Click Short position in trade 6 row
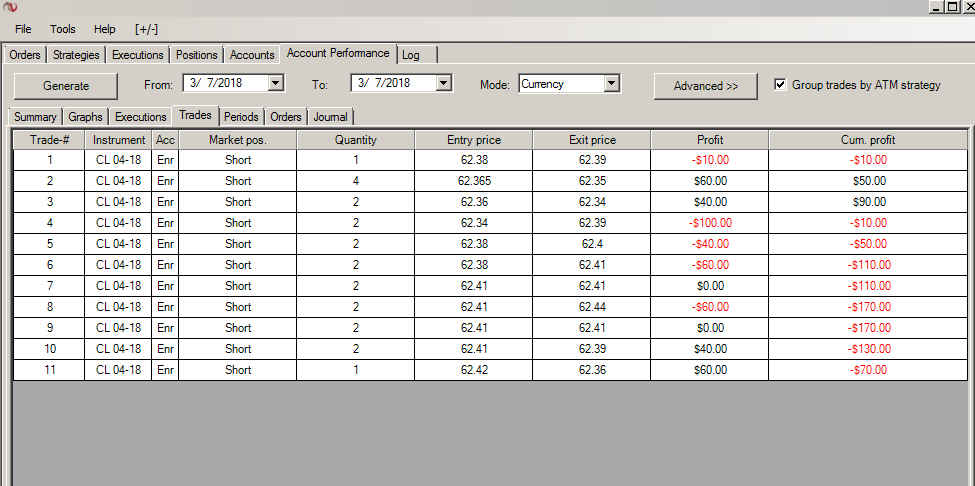 238,265
